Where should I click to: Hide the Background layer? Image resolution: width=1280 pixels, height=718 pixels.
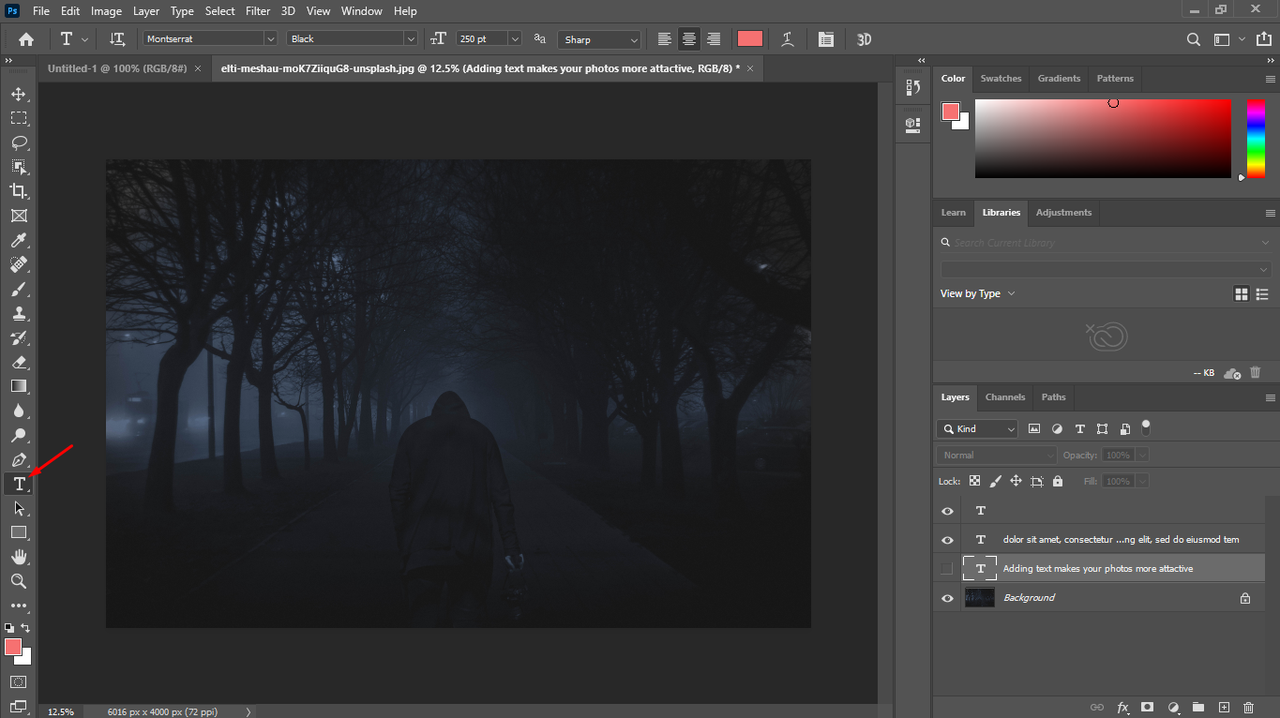coord(947,598)
